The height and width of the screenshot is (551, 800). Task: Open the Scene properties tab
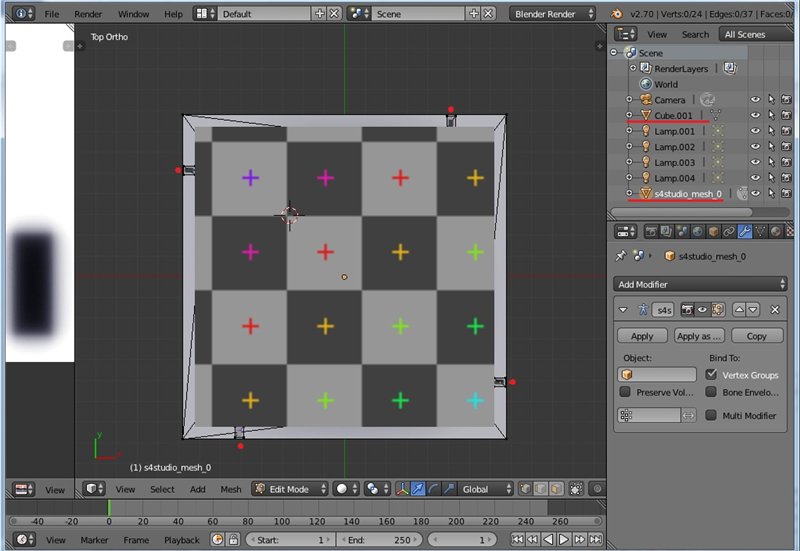pos(682,232)
